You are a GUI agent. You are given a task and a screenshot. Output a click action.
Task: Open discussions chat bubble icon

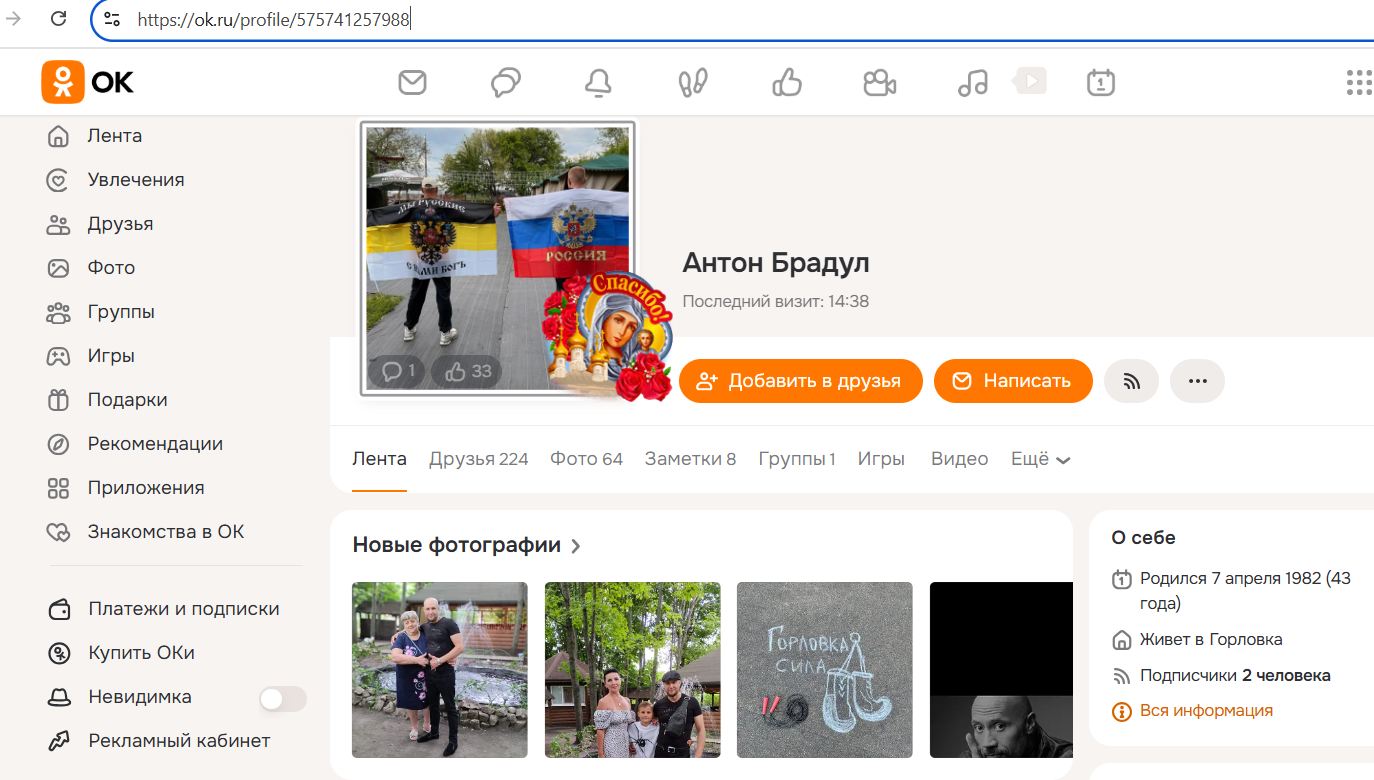(x=506, y=82)
